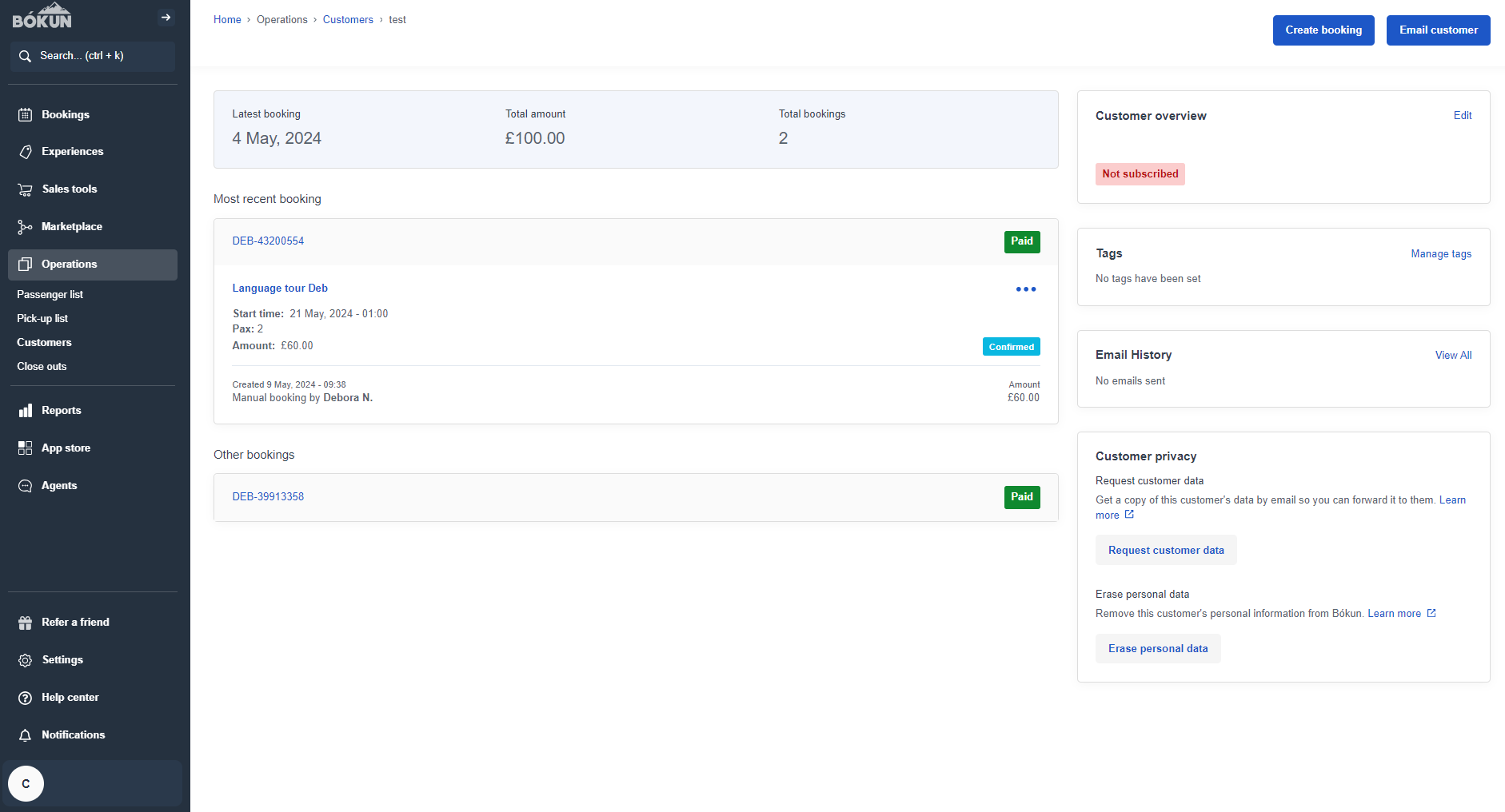This screenshot has width=1505, height=812.
Task: Collapse the sidebar with the arrow toggle
Action: coord(166,17)
